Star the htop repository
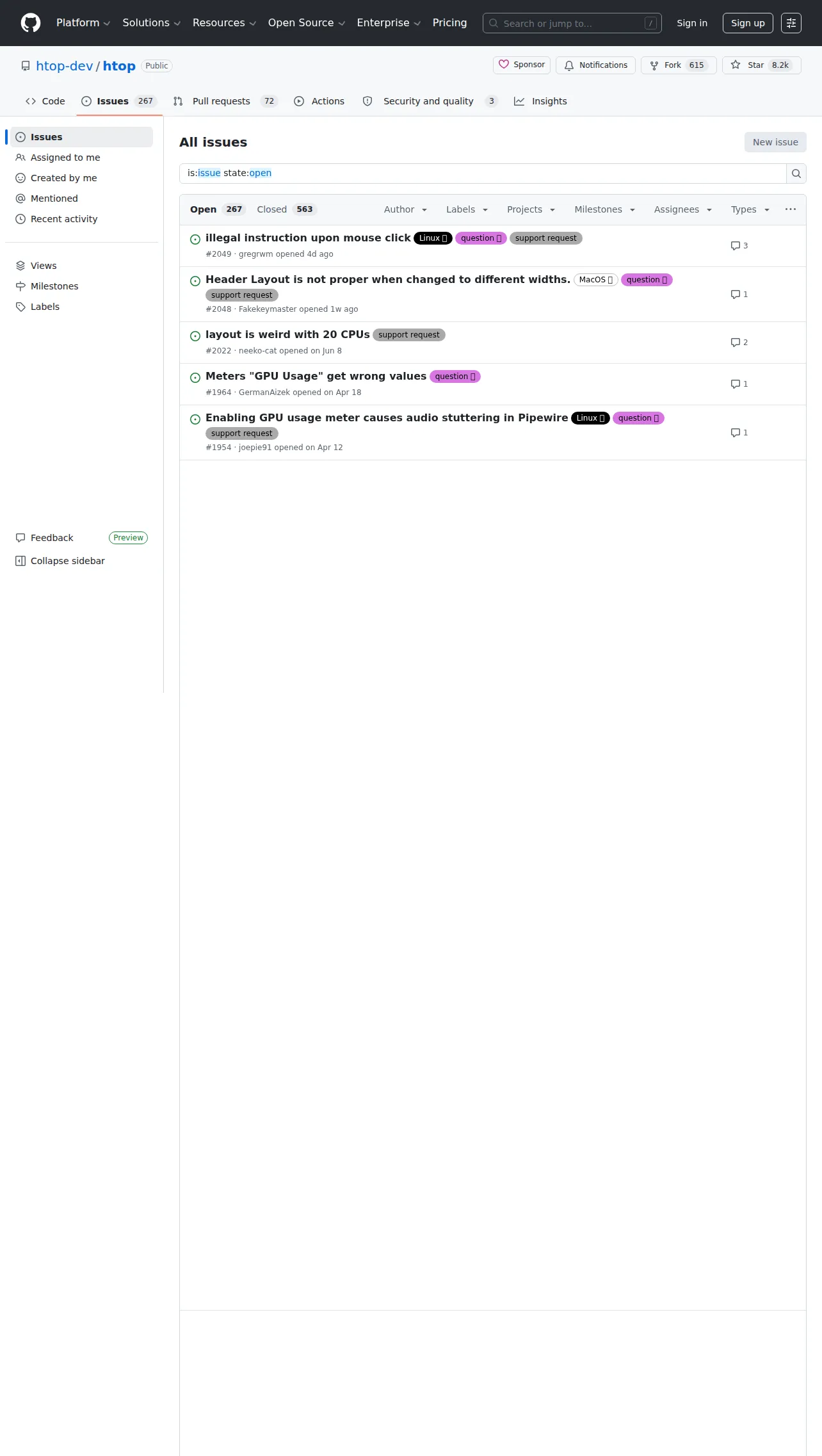Screen dimensions: 822x1456 click(762, 65)
